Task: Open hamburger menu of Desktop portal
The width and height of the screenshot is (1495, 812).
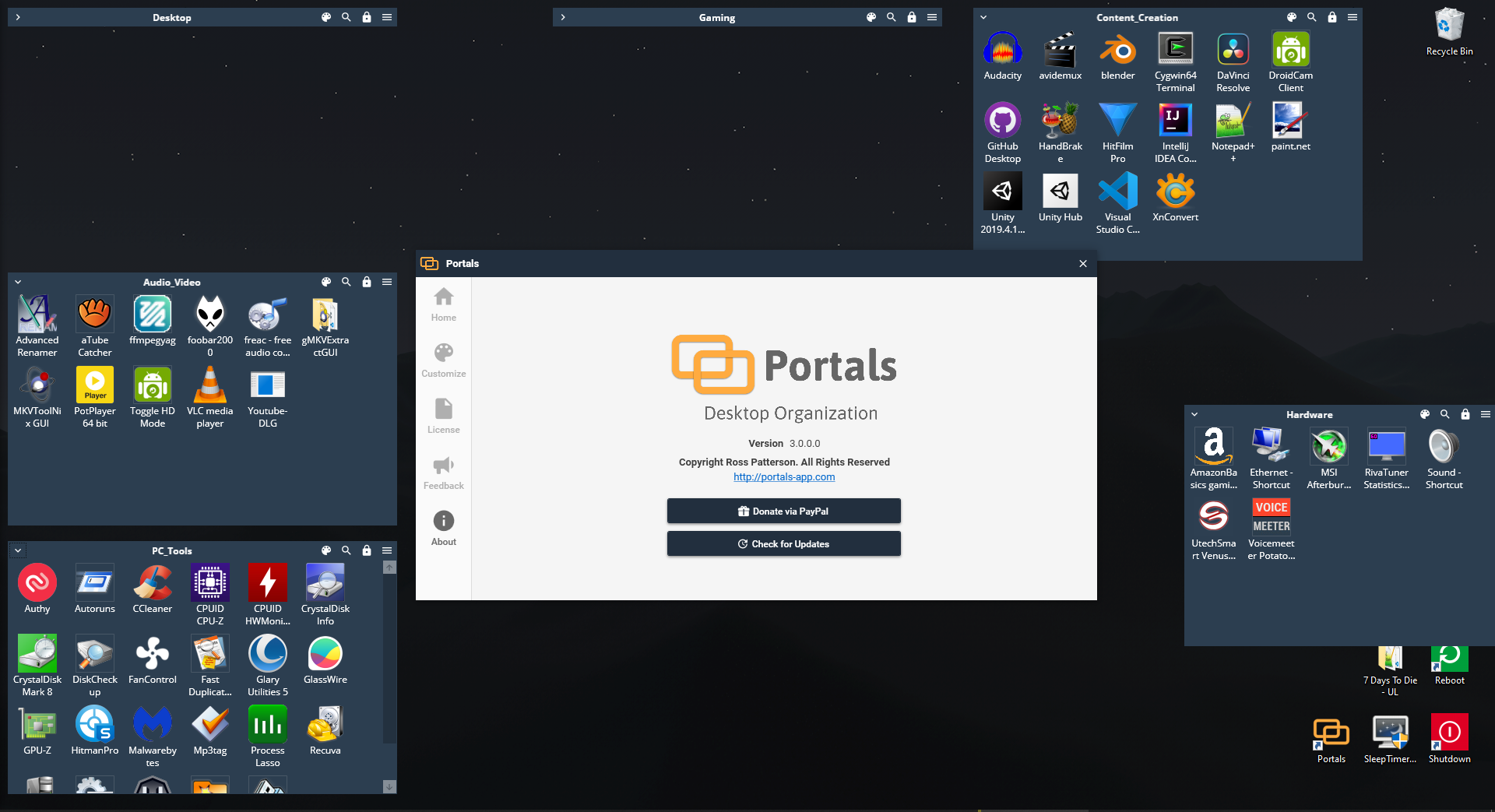Action: pos(387,17)
